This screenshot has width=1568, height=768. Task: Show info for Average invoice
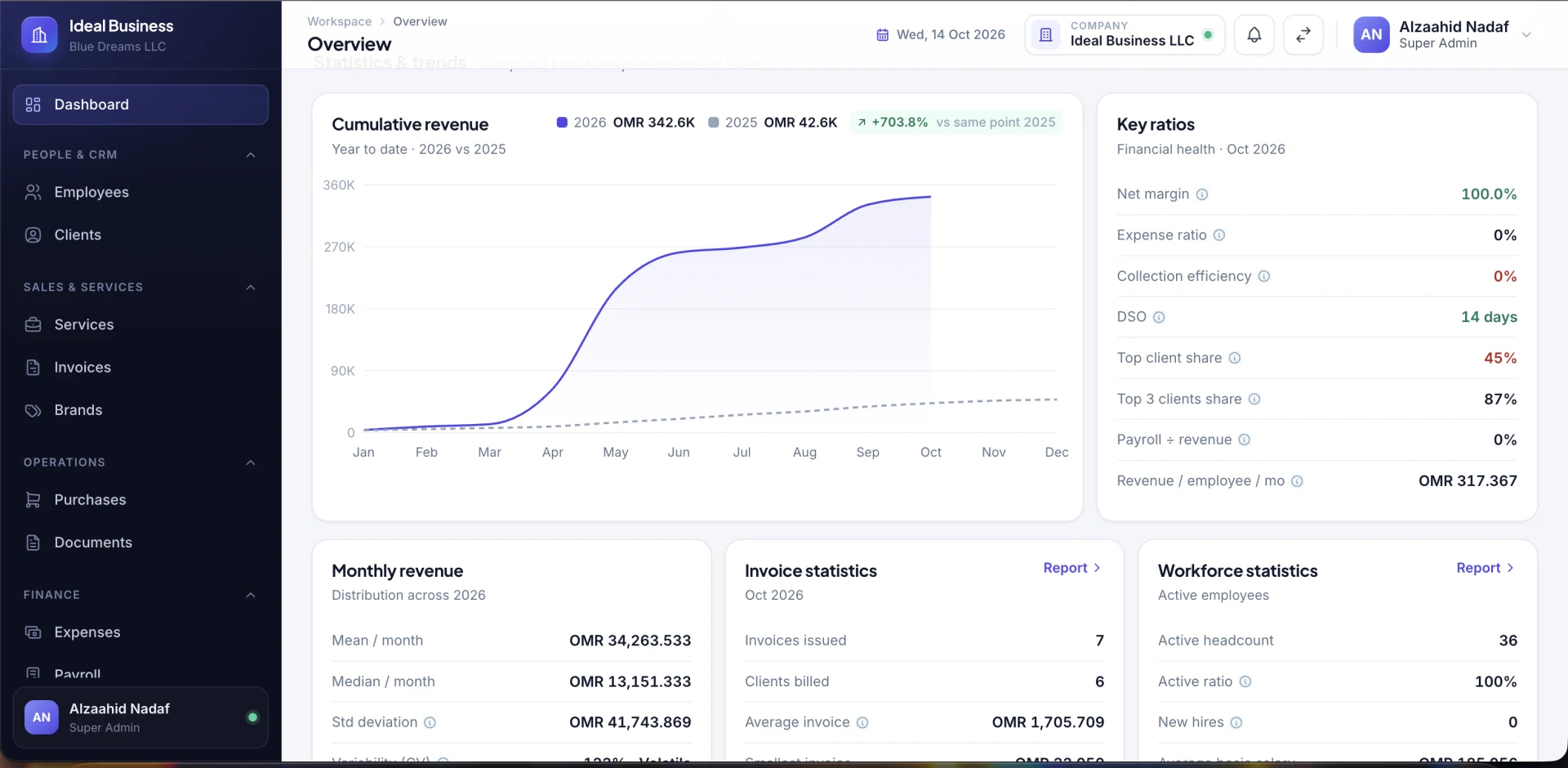pos(862,722)
